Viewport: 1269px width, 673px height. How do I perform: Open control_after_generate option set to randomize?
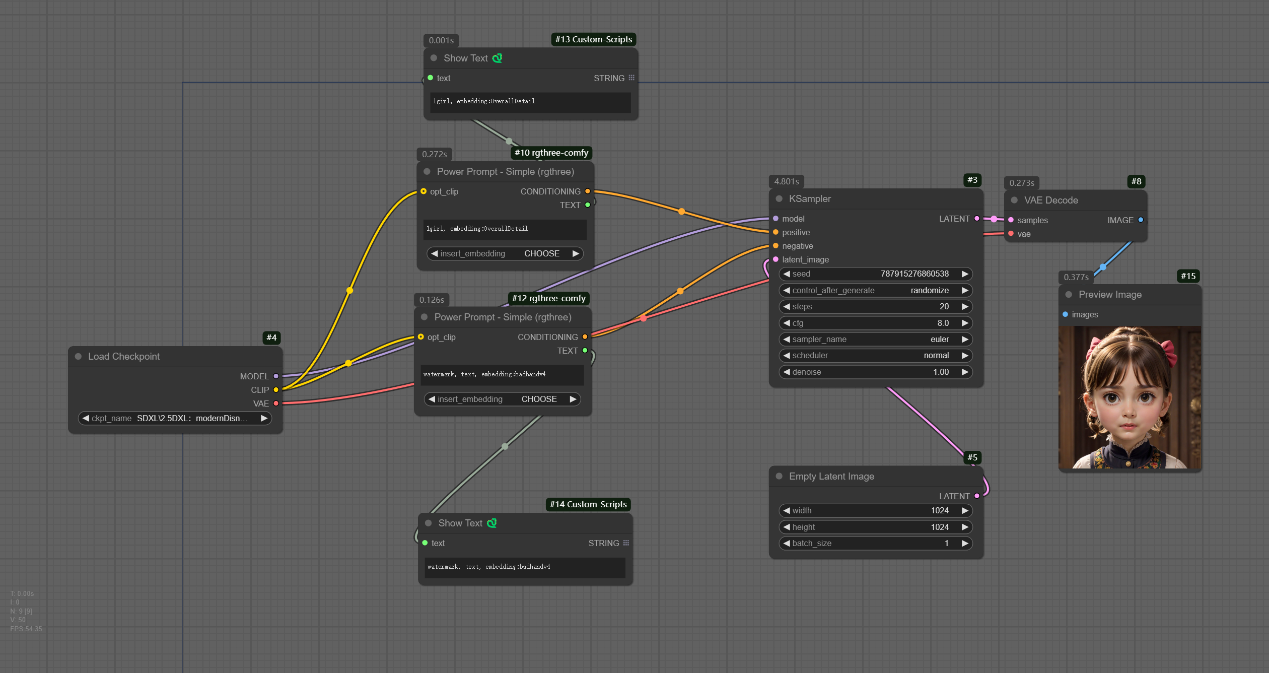click(875, 290)
